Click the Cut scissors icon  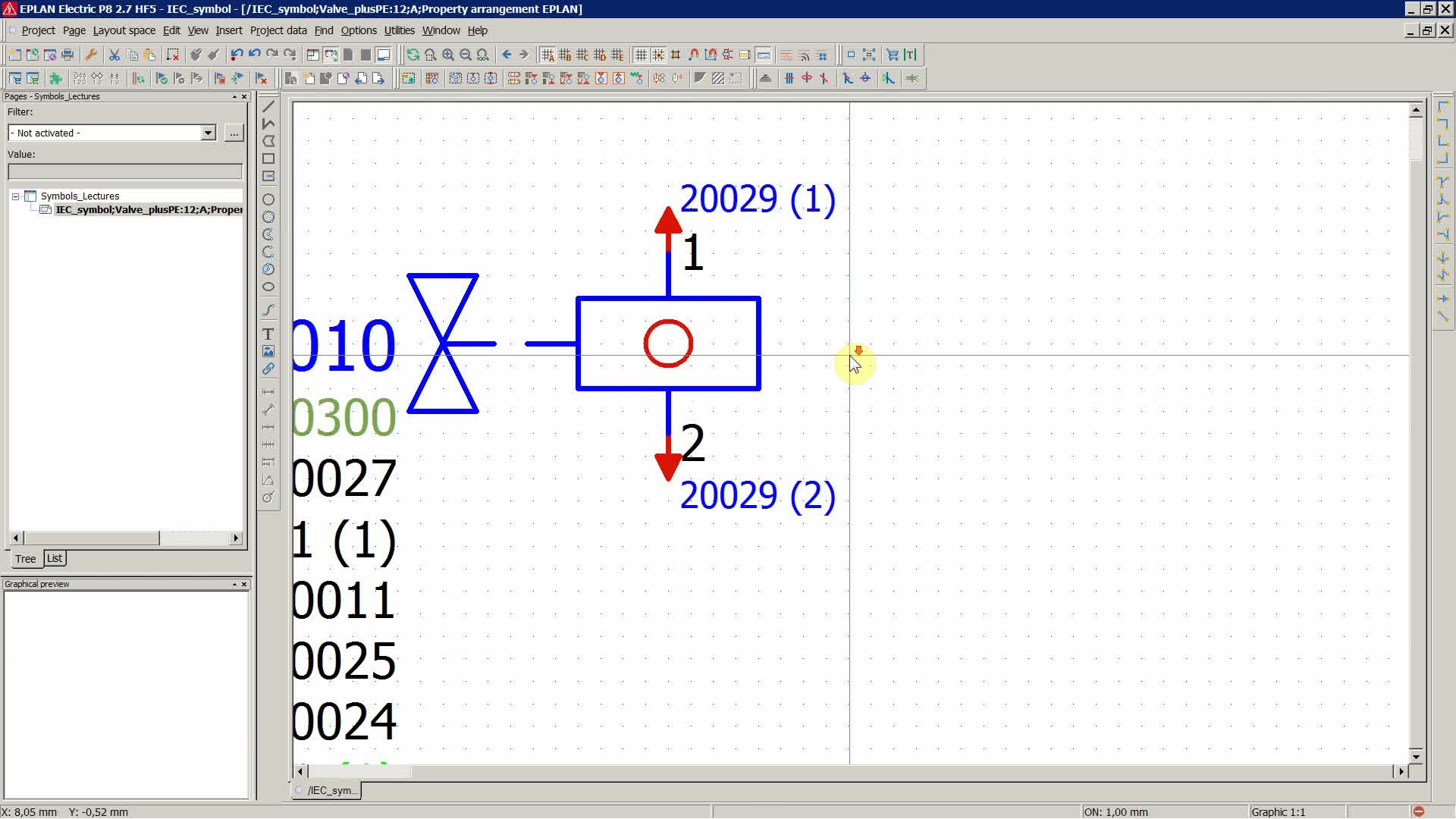coord(115,55)
